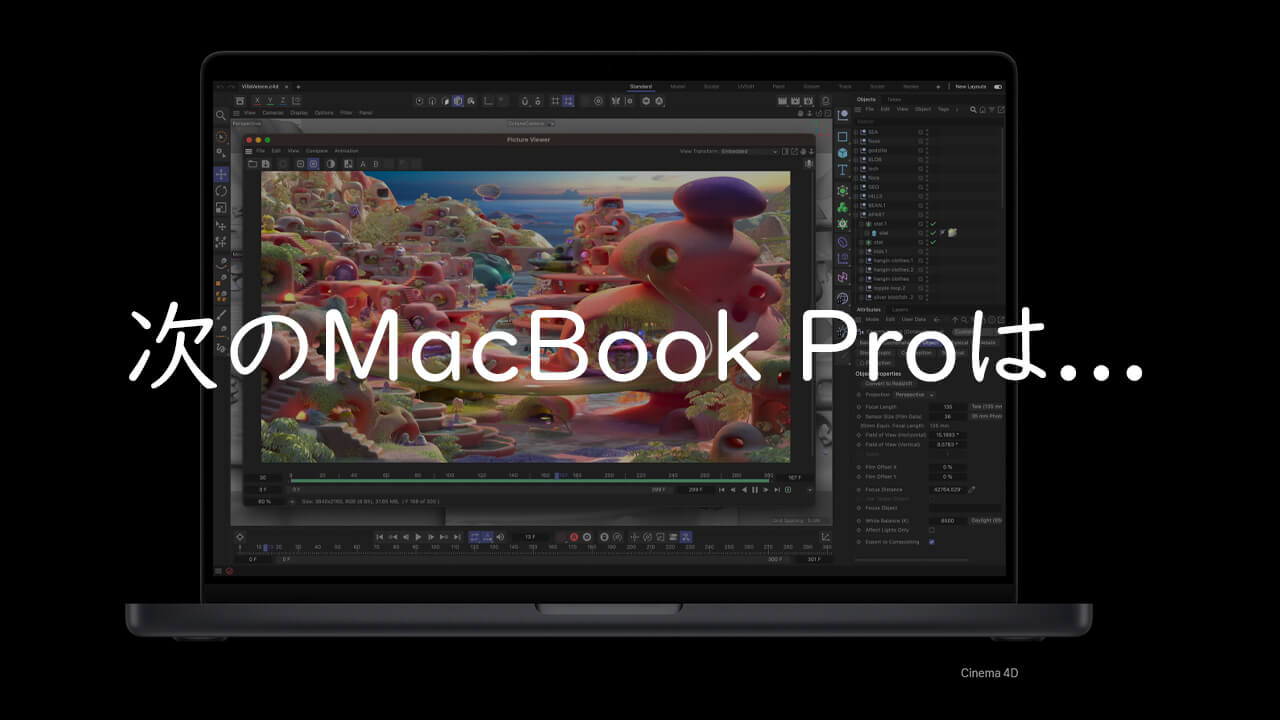
Task: Select the highlighted Move tool
Action: pos(221,174)
